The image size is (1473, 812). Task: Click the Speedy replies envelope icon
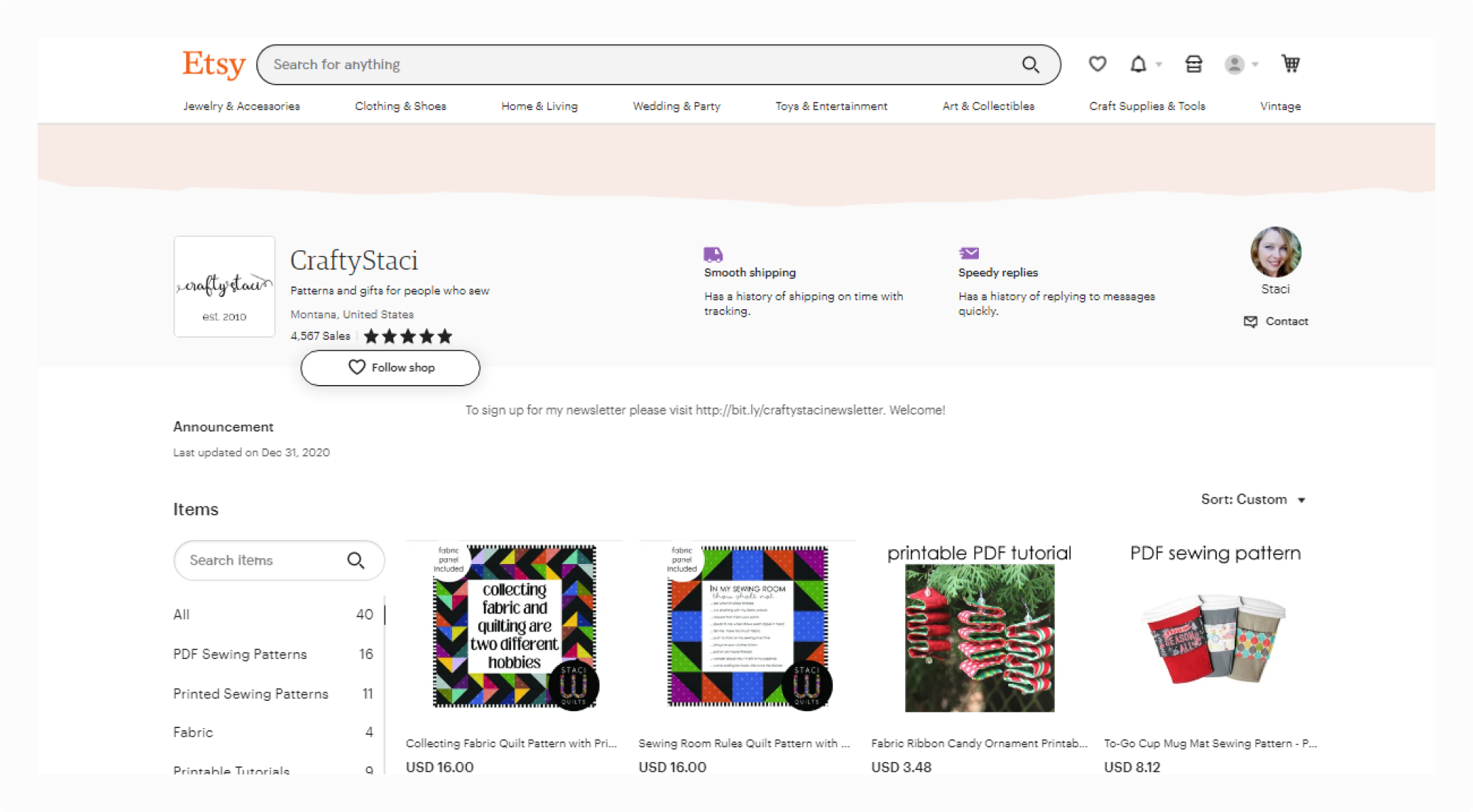pos(968,253)
